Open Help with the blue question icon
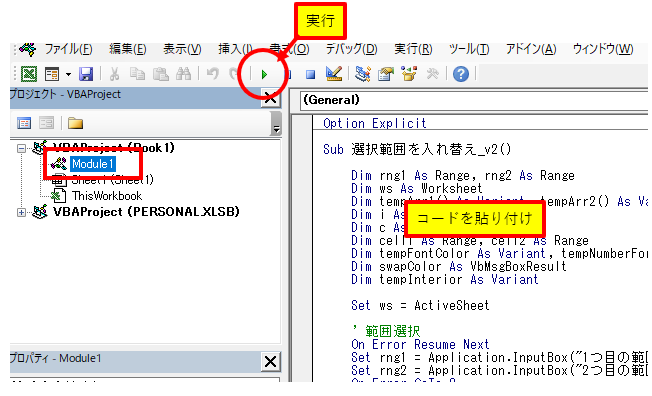The width and height of the screenshot is (652, 396). [461, 74]
